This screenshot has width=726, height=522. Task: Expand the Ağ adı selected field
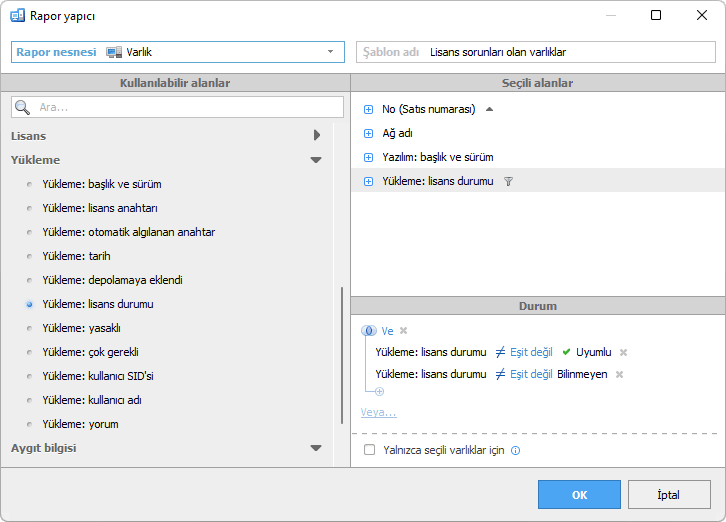click(368, 133)
